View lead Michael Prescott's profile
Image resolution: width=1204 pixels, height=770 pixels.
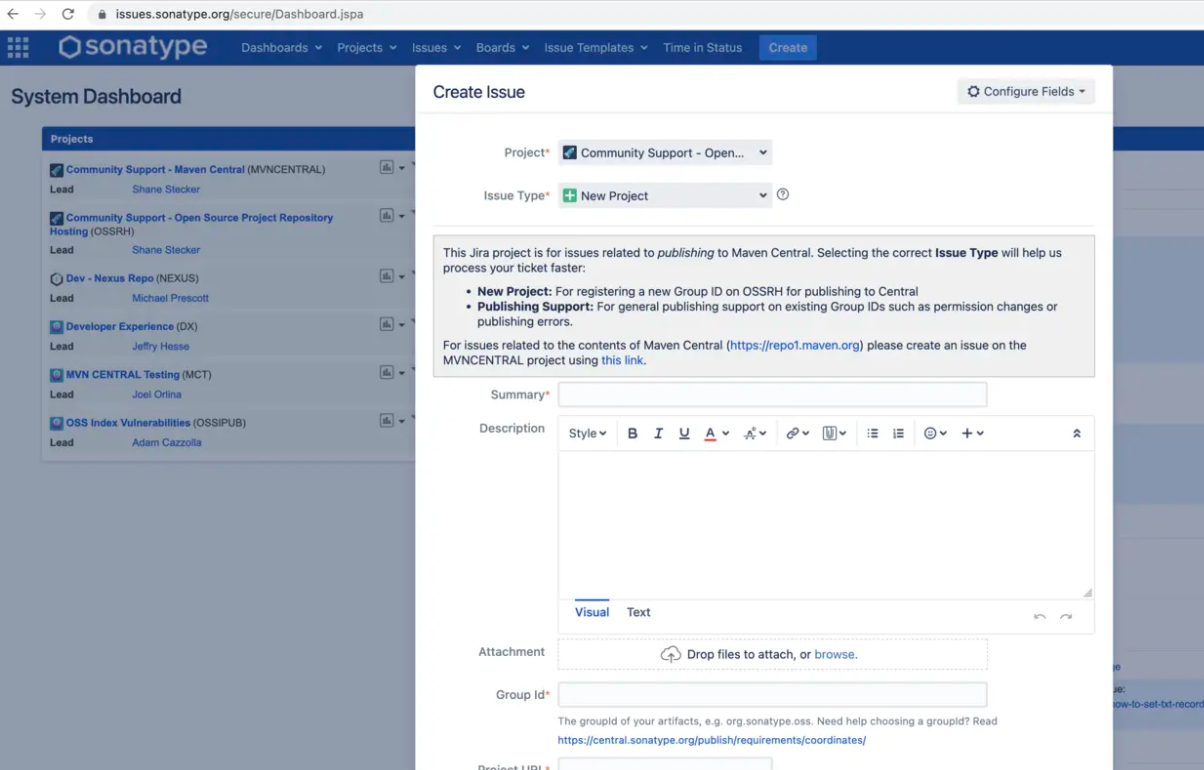point(170,298)
